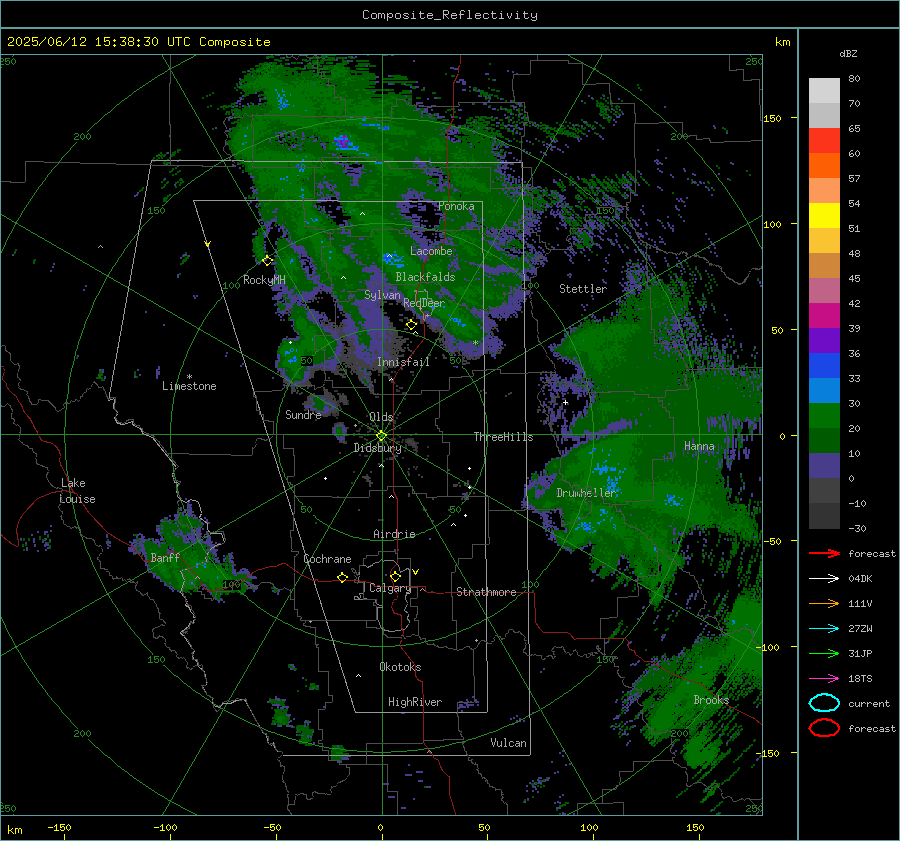
Task: Click the -30 dBZ scale value
Action: point(857,528)
